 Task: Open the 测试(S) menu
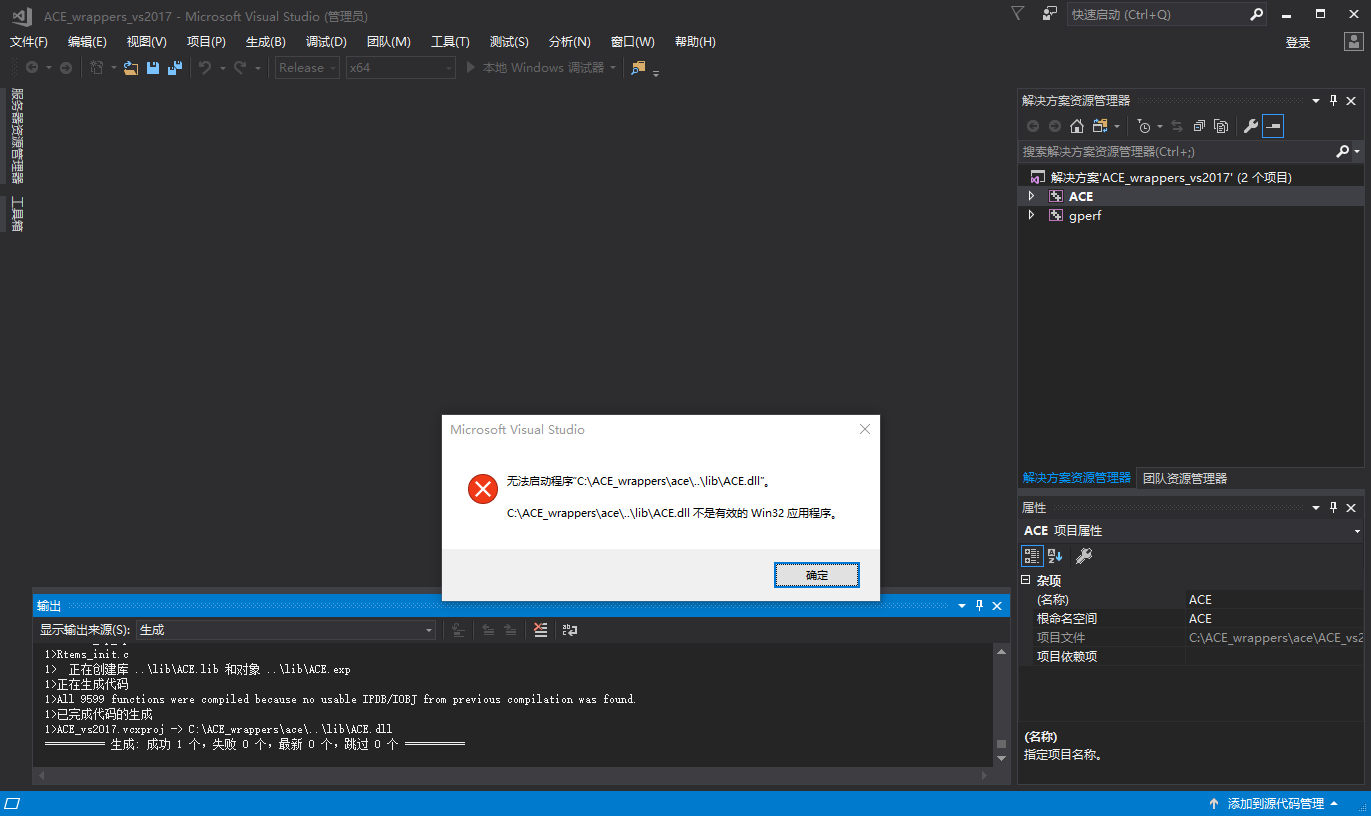coord(509,42)
